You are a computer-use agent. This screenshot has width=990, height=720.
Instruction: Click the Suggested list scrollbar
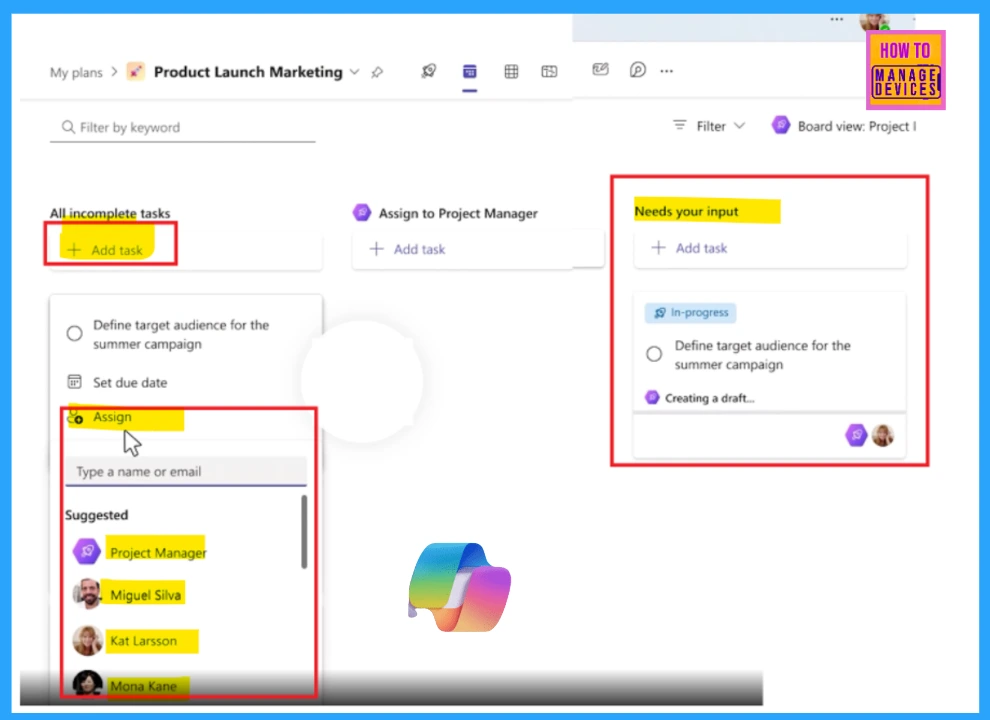tap(304, 532)
